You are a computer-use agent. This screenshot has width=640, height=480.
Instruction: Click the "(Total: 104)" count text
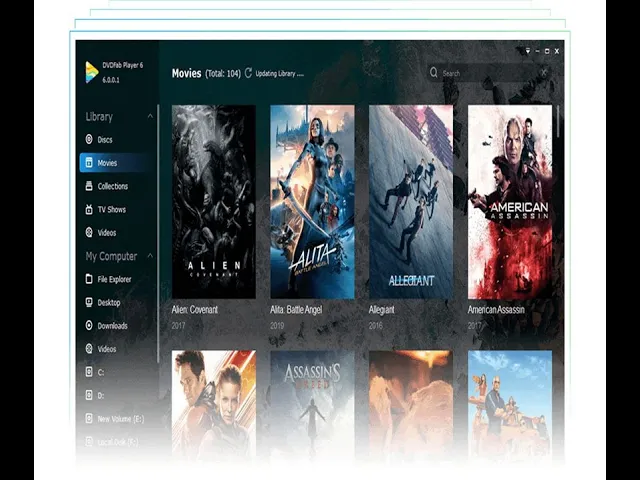[223, 74]
